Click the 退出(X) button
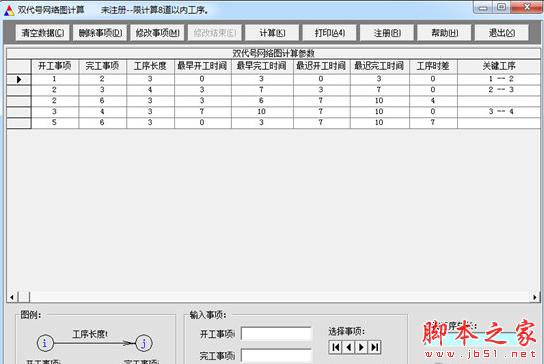This screenshot has width=544, height=364. pos(502,33)
